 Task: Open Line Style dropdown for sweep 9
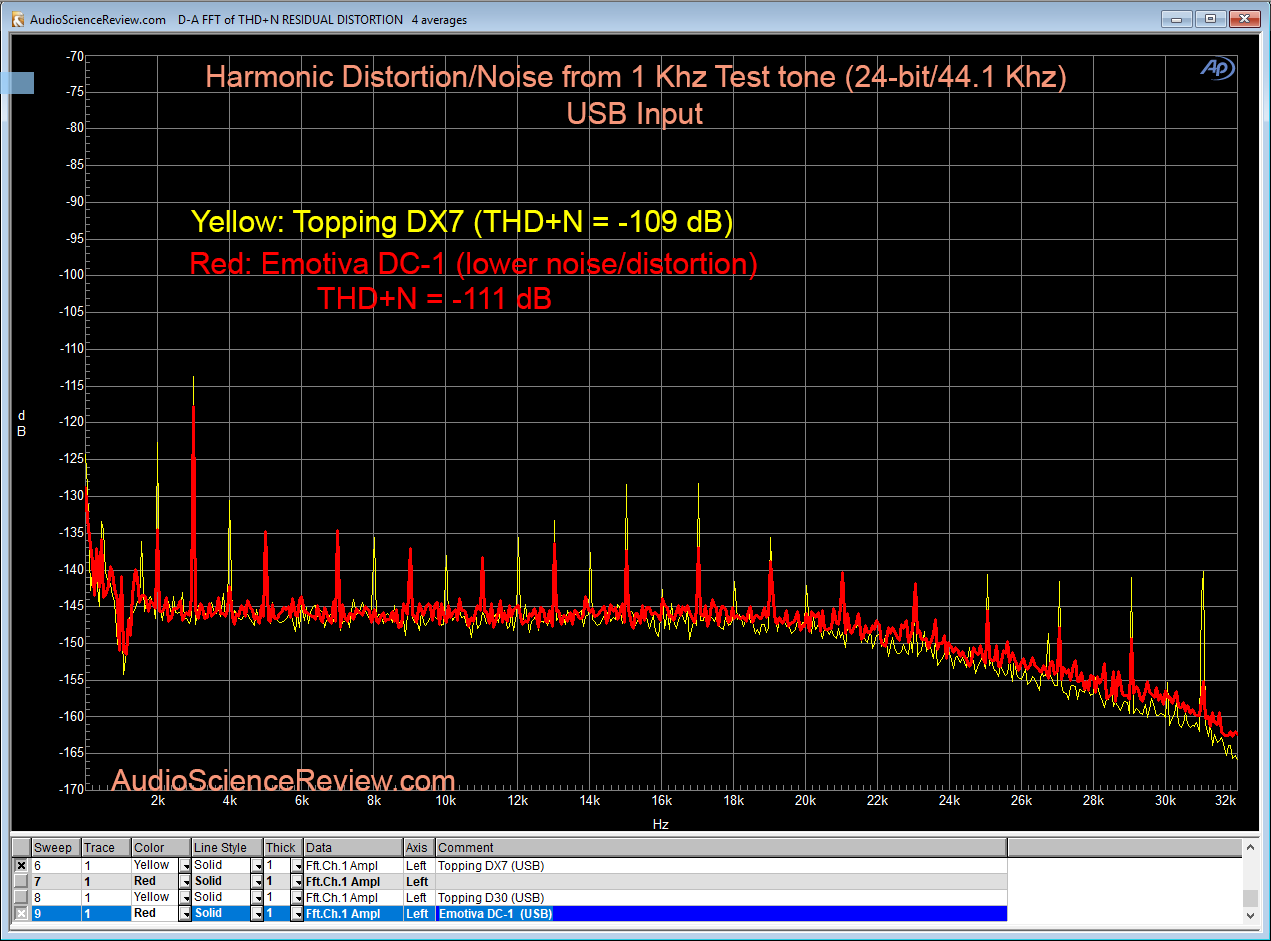pyautogui.click(x=257, y=914)
